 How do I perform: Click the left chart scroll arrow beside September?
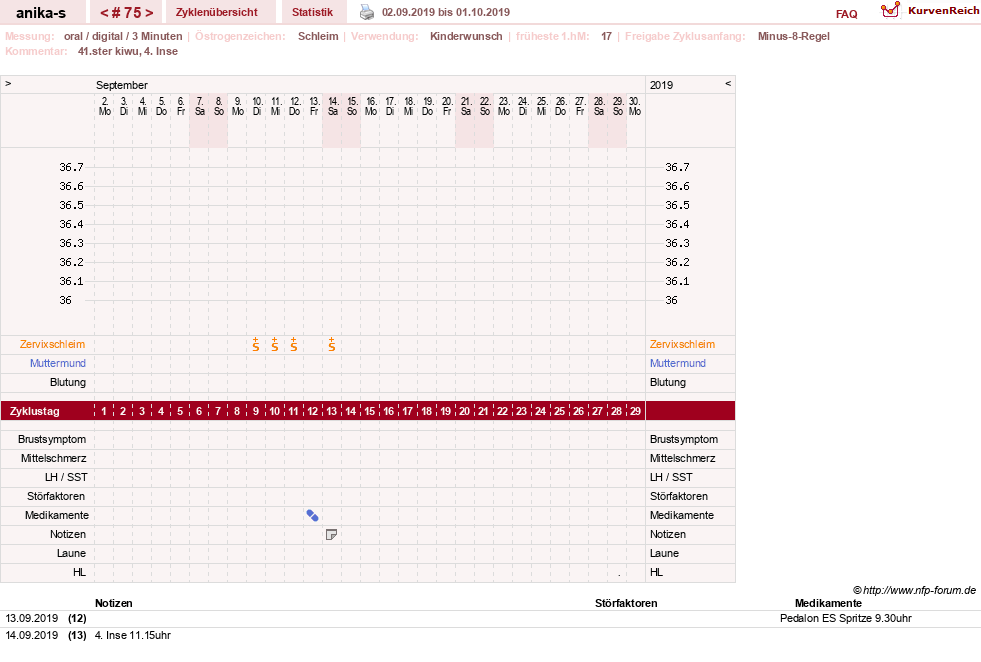click(8, 83)
